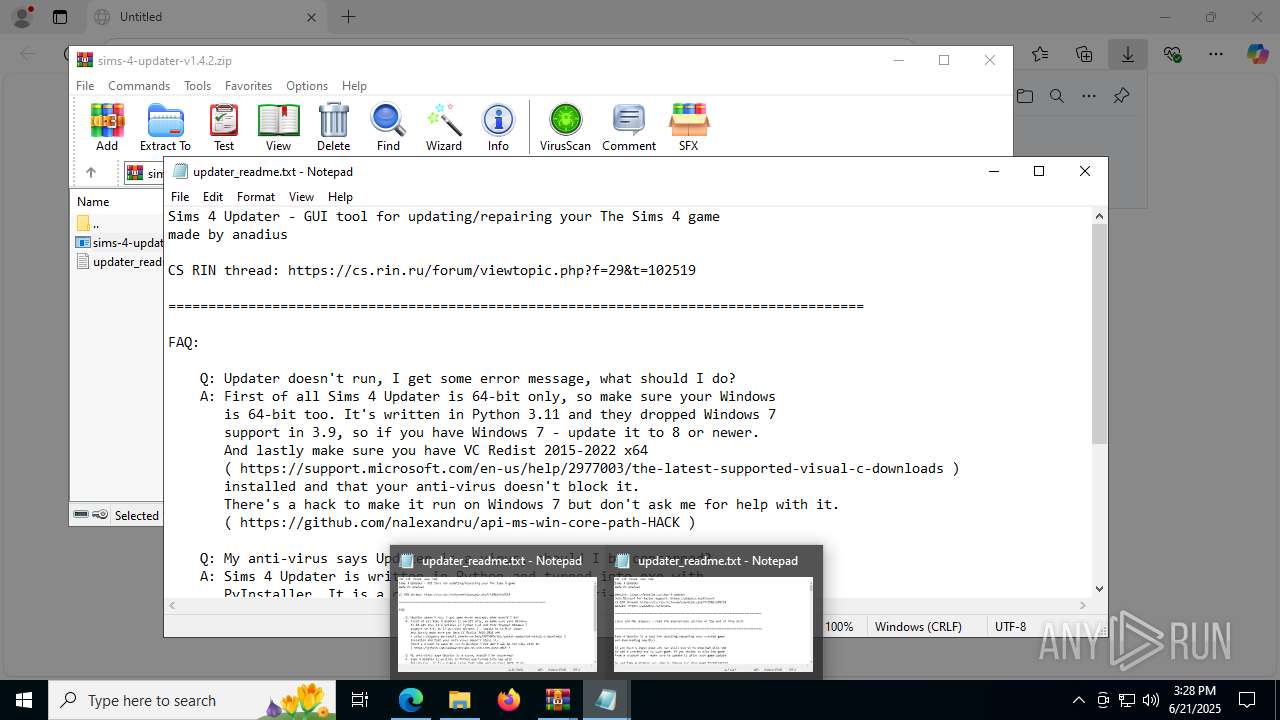Viewport: 1280px width, 720px height.
Task: Open the Tools menu in WinRAR
Action: 197,86
